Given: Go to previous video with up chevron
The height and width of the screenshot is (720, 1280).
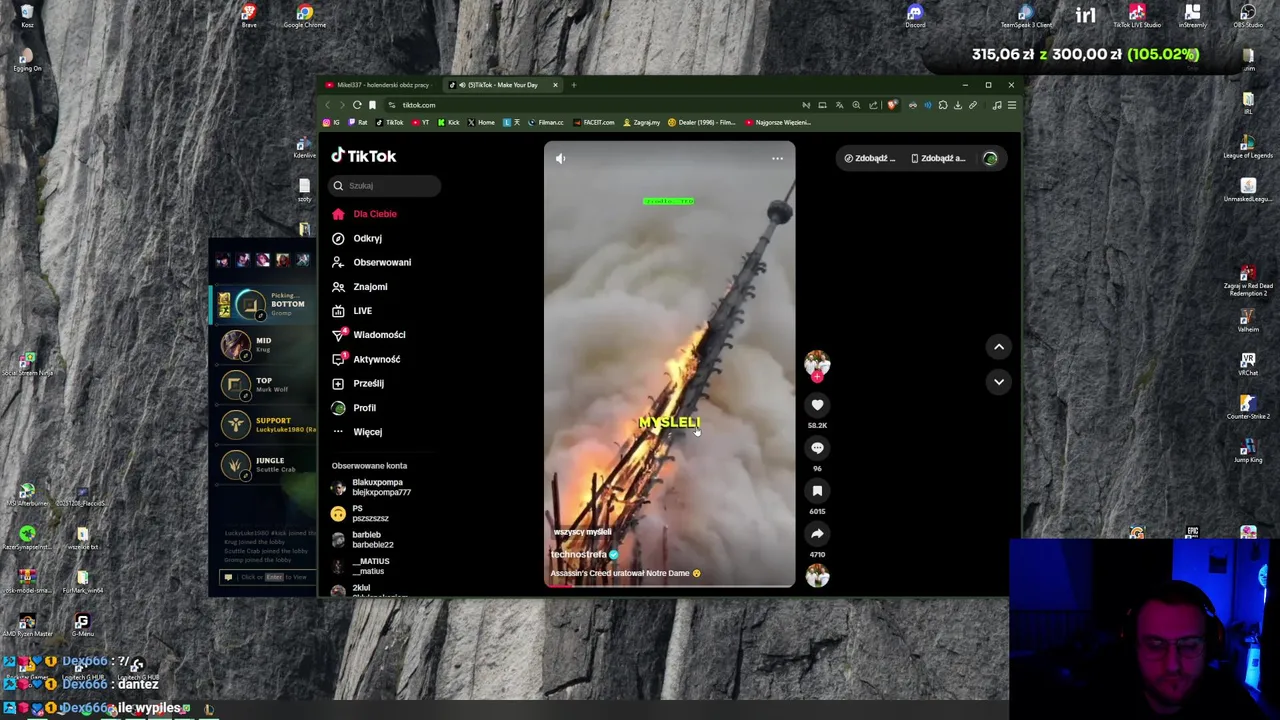Looking at the screenshot, I should (x=998, y=347).
